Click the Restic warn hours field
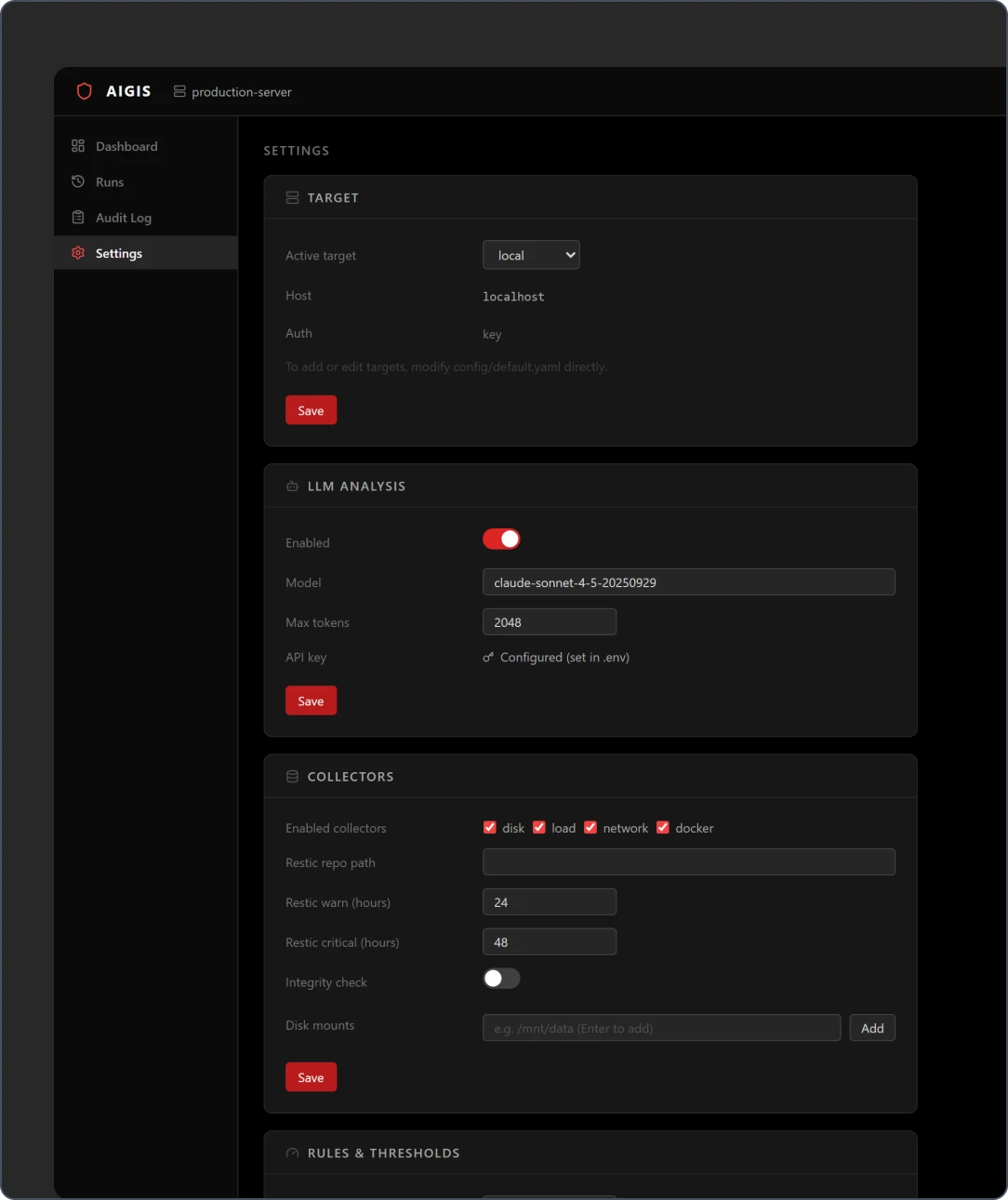The height and width of the screenshot is (1200, 1008). (x=550, y=902)
